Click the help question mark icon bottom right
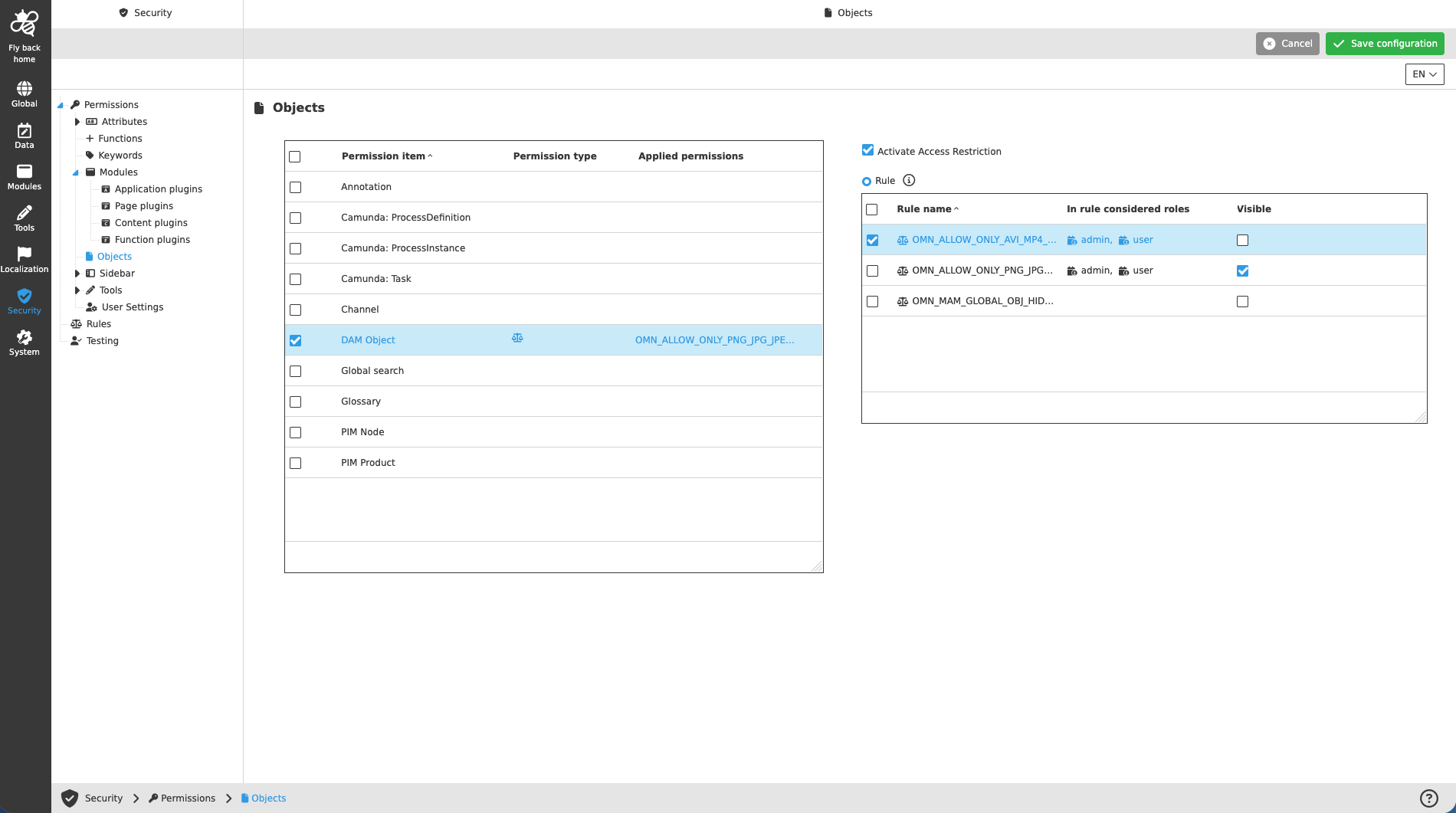This screenshot has height=813, width=1456. coord(1428,797)
